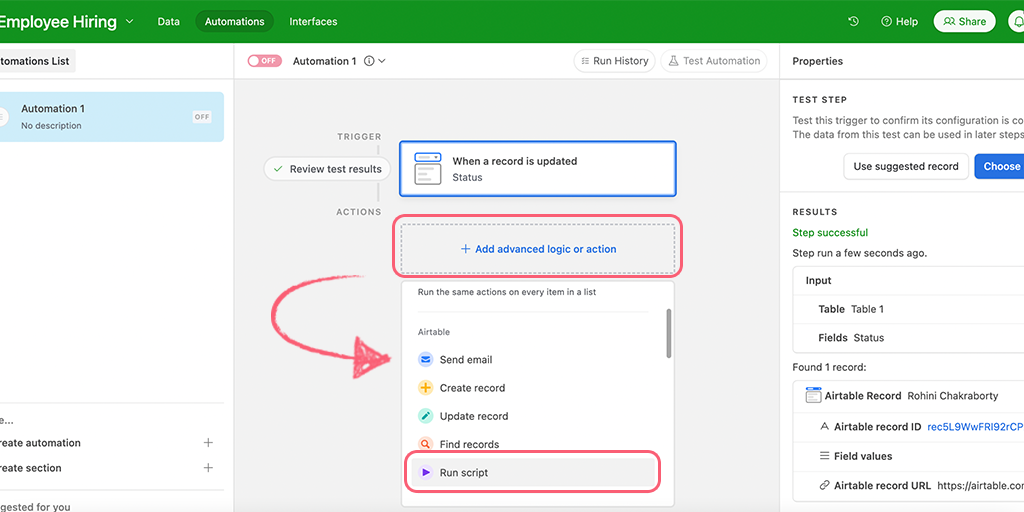Screen dimensions: 1024x512
Task: Click Review test results
Action: coord(327,169)
